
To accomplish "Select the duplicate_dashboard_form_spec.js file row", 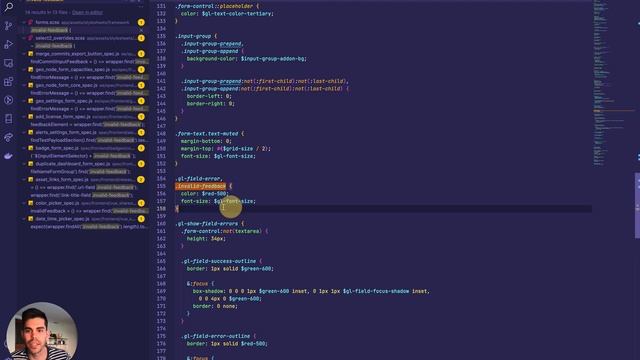I will pos(84,164).
